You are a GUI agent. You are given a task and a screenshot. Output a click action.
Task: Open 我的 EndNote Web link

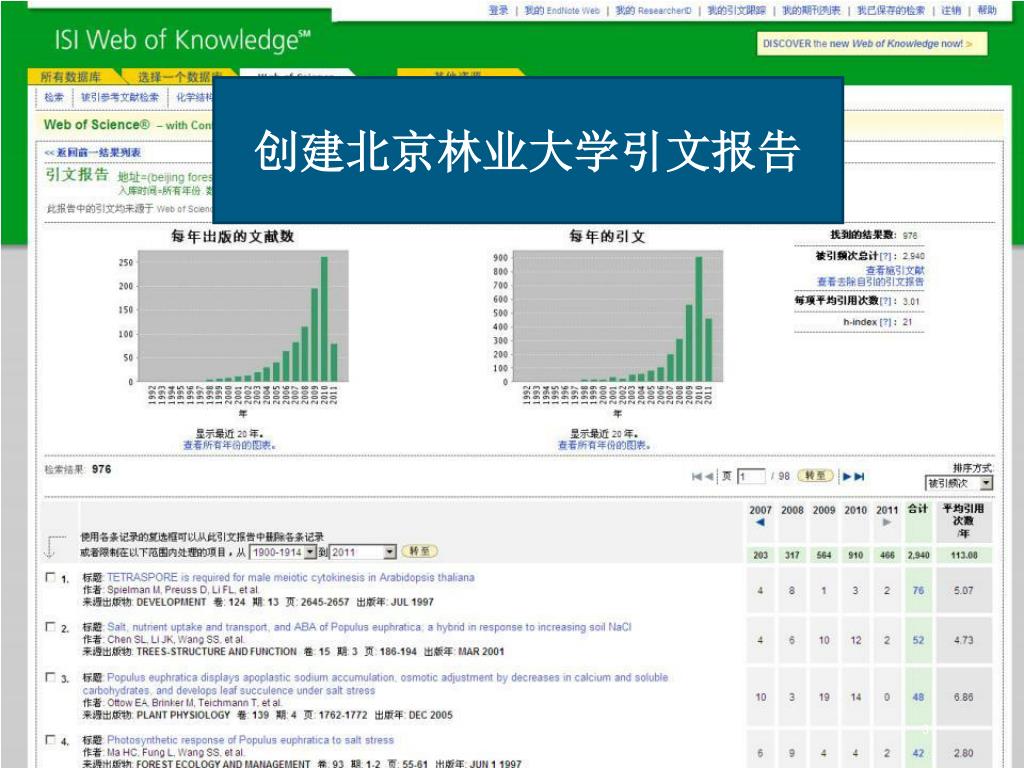coord(562,10)
